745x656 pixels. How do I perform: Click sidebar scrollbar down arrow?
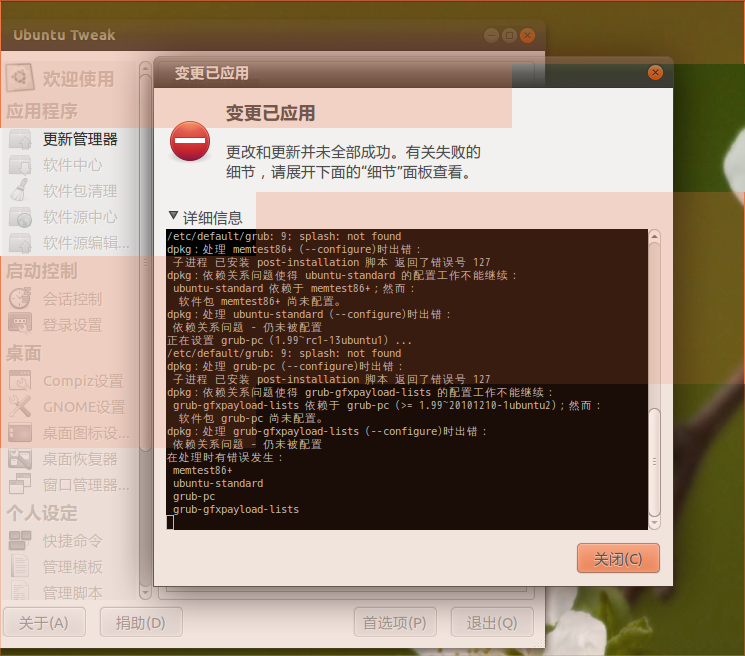[145, 593]
